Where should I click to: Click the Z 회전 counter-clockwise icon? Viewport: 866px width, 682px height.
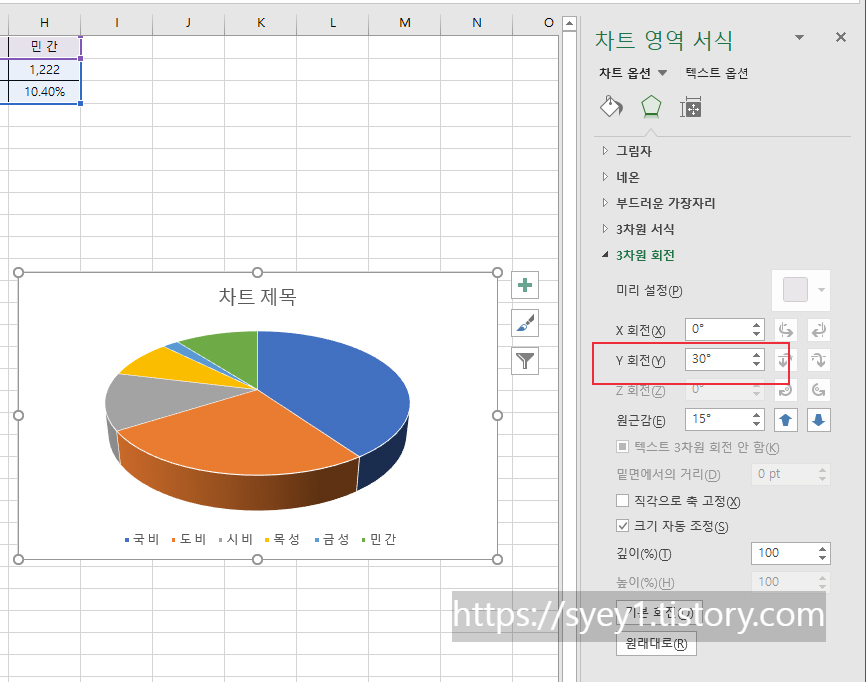click(x=819, y=390)
